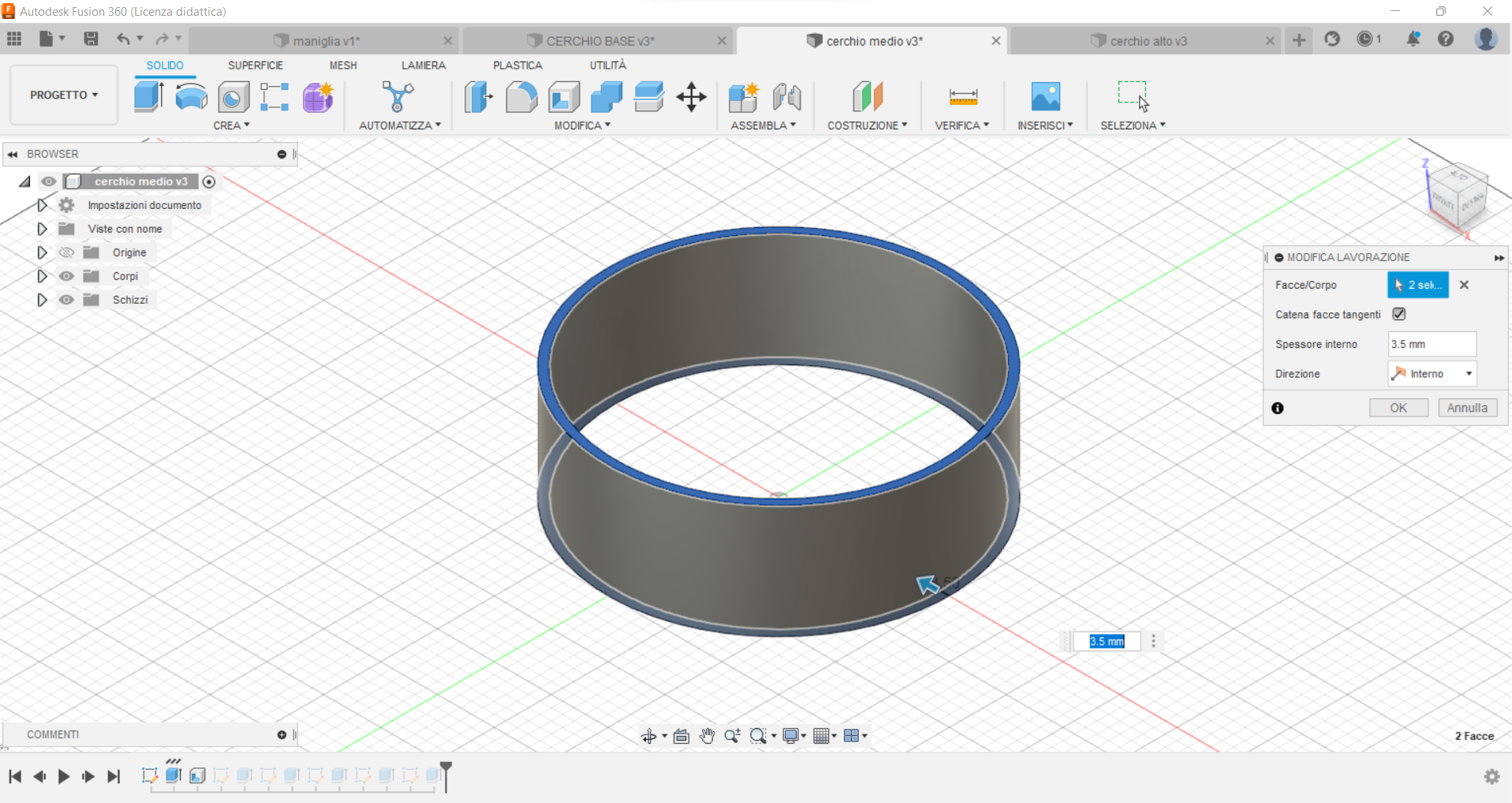Click the Annulla button in Modifica Lavorazione
Viewport: 1512px width, 803px height.
click(x=1466, y=407)
